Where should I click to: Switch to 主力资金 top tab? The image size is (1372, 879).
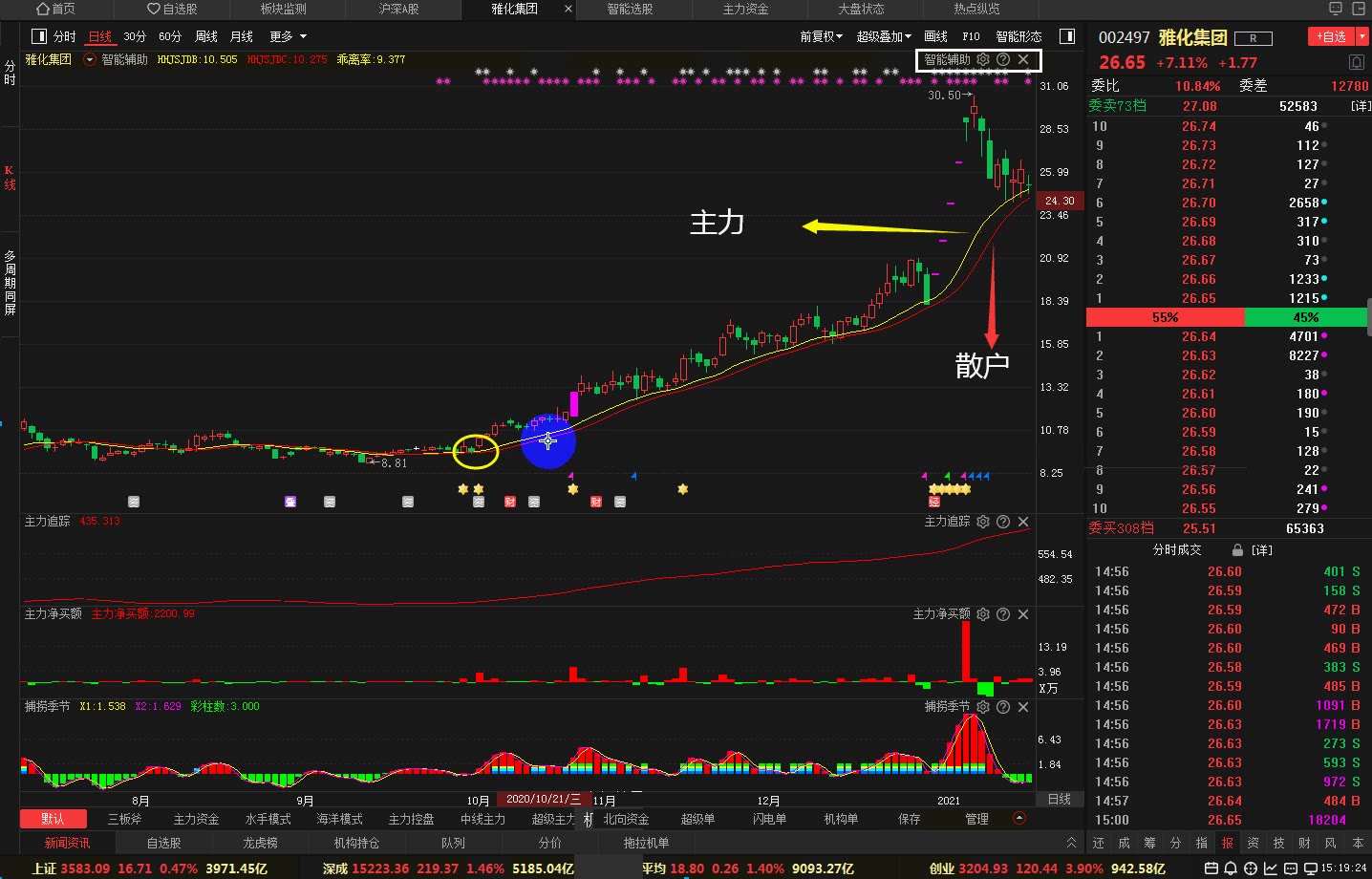point(746,9)
